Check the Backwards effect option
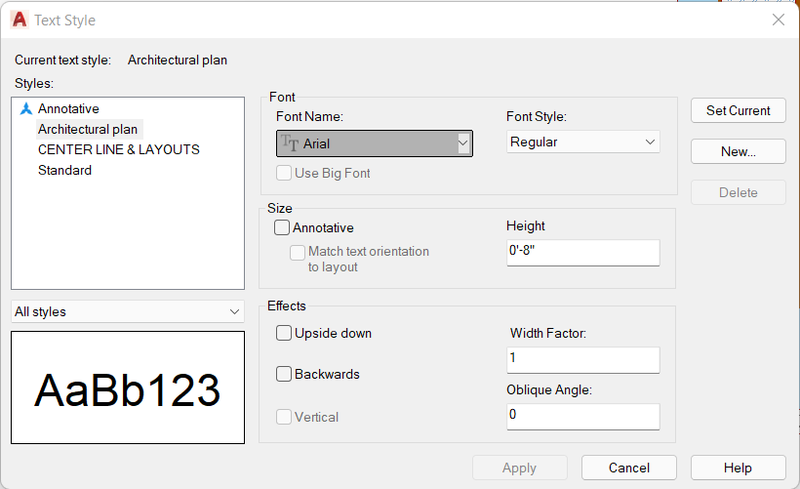 pyautogui.click(x=284, y=374)
